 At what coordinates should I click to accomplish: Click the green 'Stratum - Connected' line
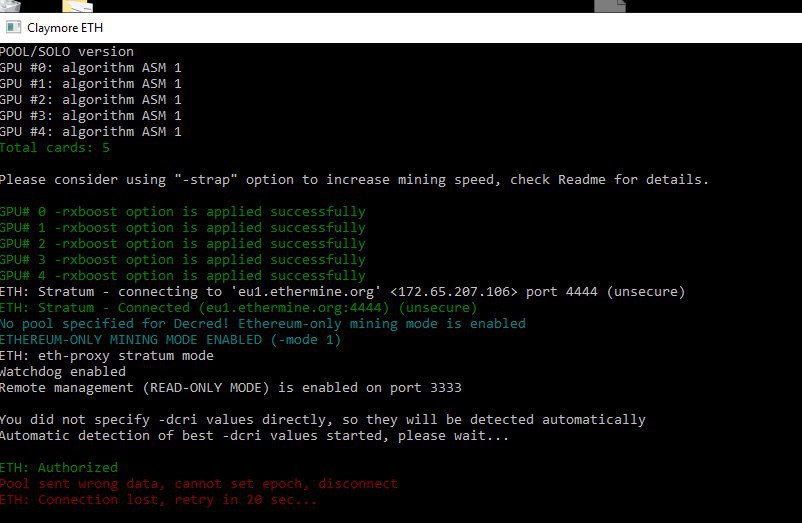(238, 308)
